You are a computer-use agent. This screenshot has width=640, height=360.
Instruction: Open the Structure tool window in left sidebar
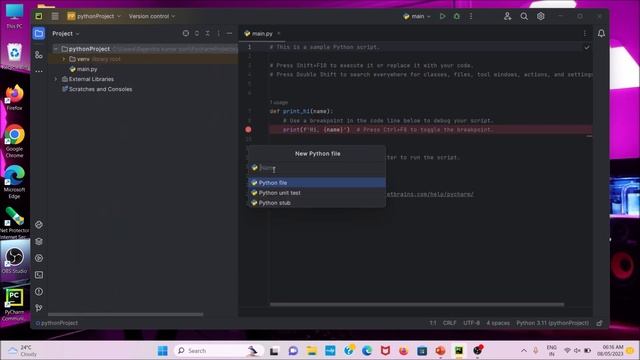coord(39,55)
